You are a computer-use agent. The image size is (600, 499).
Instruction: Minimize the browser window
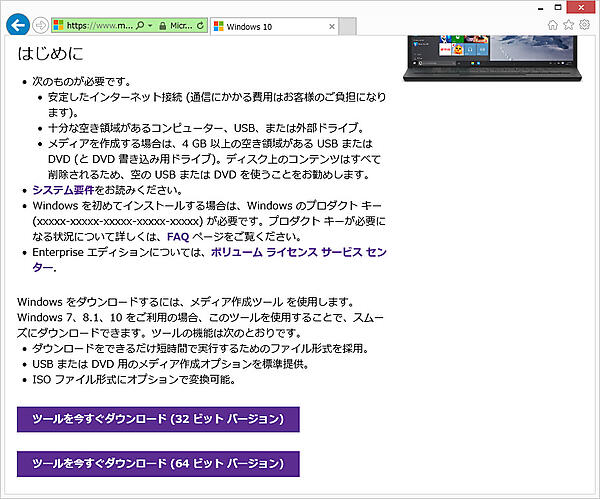(x=541, y=8)
